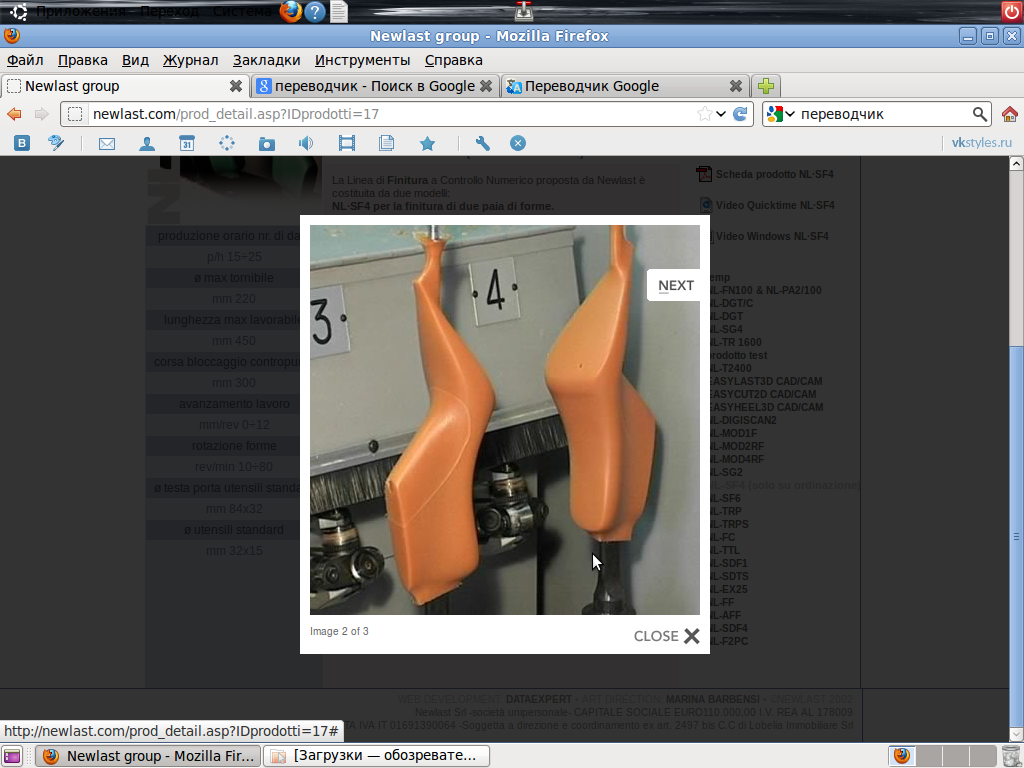Open the wrench settings icon in toolbar
This screenshot has height=768, width=1024.
click(x=483, y=143)
